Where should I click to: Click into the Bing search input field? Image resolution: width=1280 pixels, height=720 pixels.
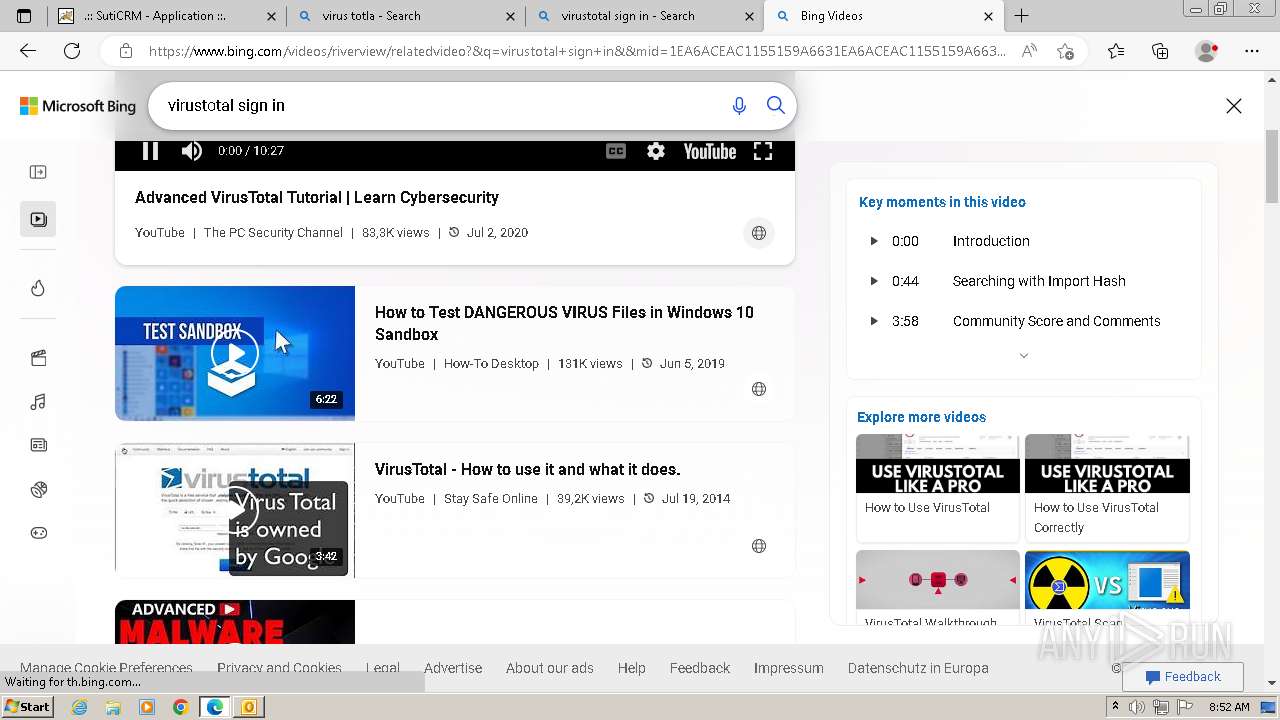(x=440, y=106)
